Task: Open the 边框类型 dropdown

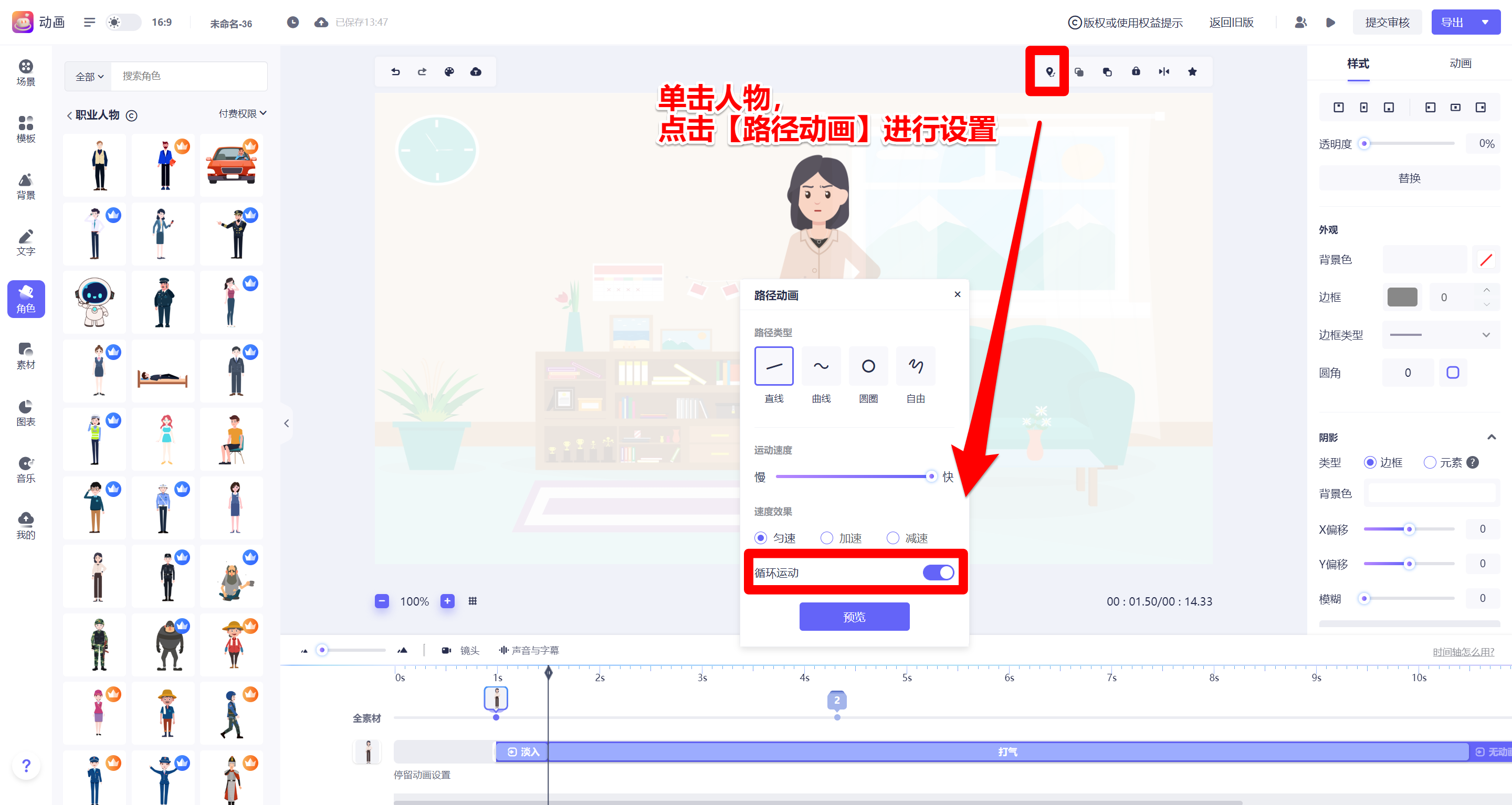Action: pos(1441,335)
